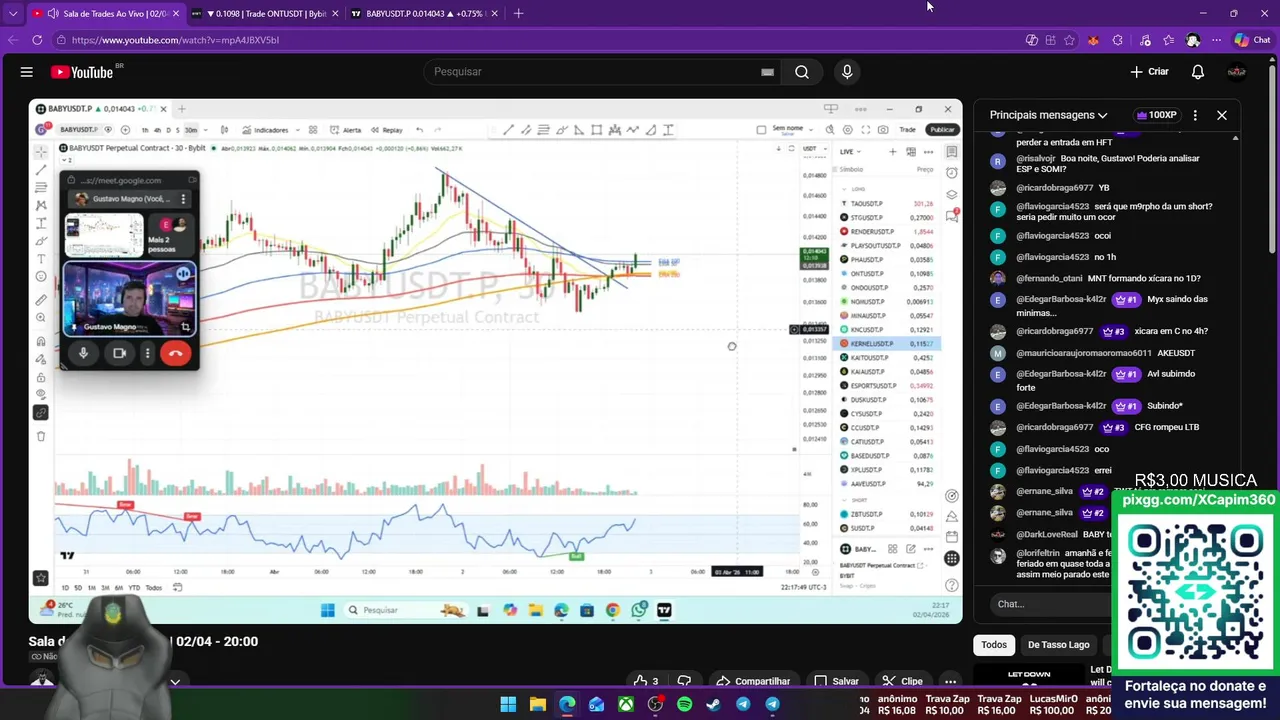Screen dimensions: 1280x720
Task: Open Spotify from the taskbar
Action: 684,704
